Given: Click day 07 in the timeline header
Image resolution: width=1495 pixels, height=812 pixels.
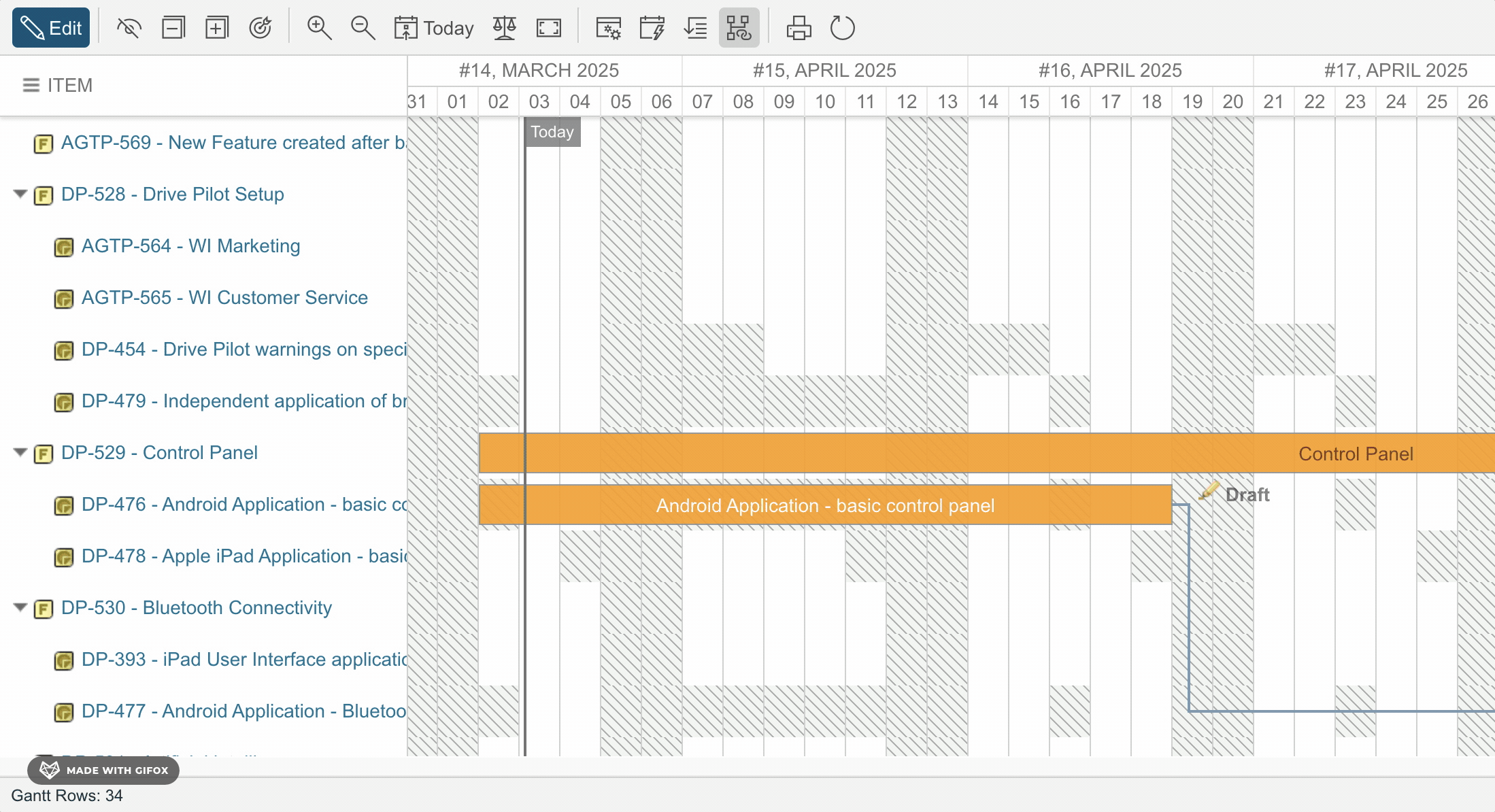Looking at the screenshot, I should pos(703,102).
